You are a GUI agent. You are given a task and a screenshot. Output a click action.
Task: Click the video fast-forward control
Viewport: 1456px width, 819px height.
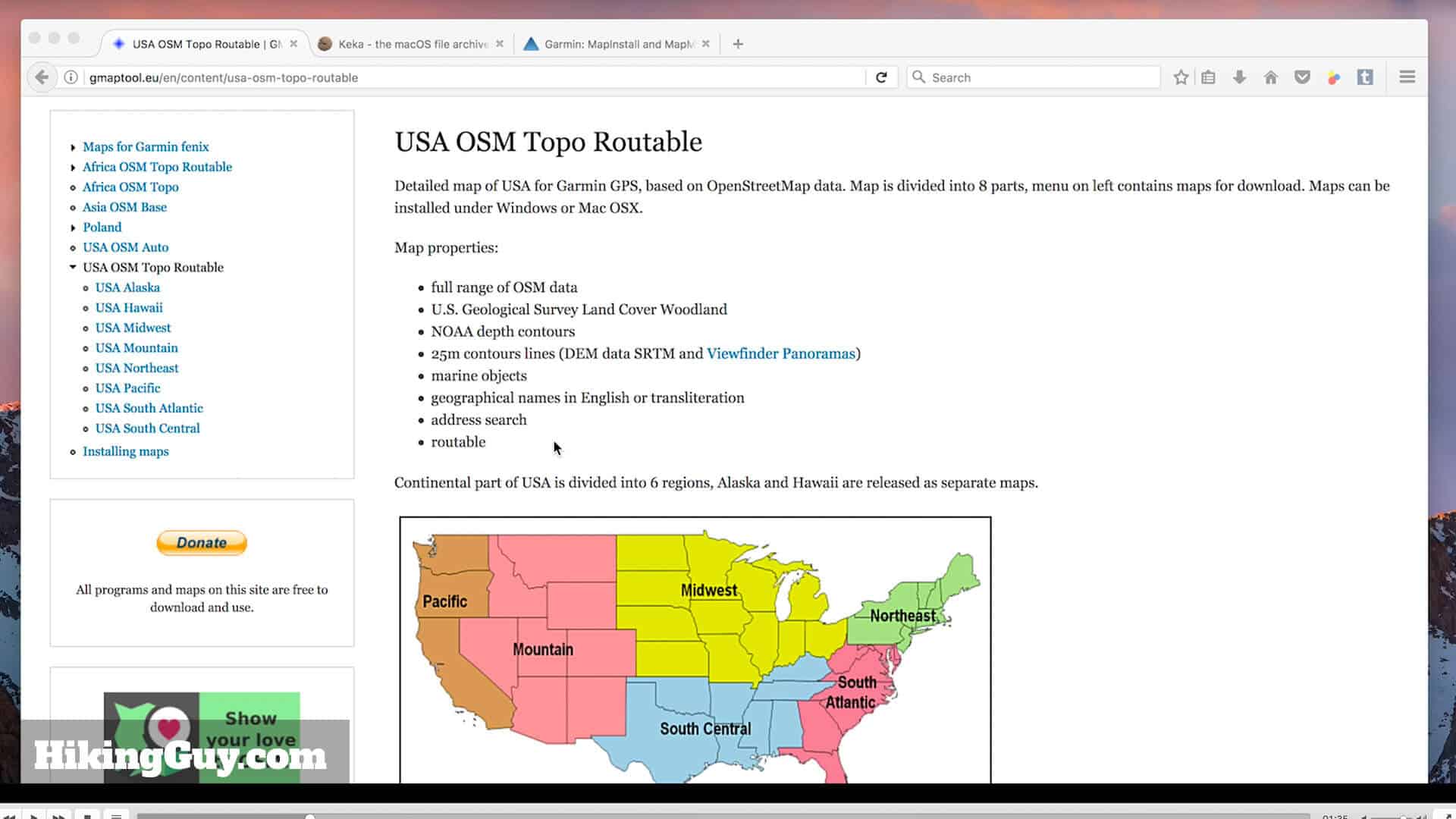point(59,816)
